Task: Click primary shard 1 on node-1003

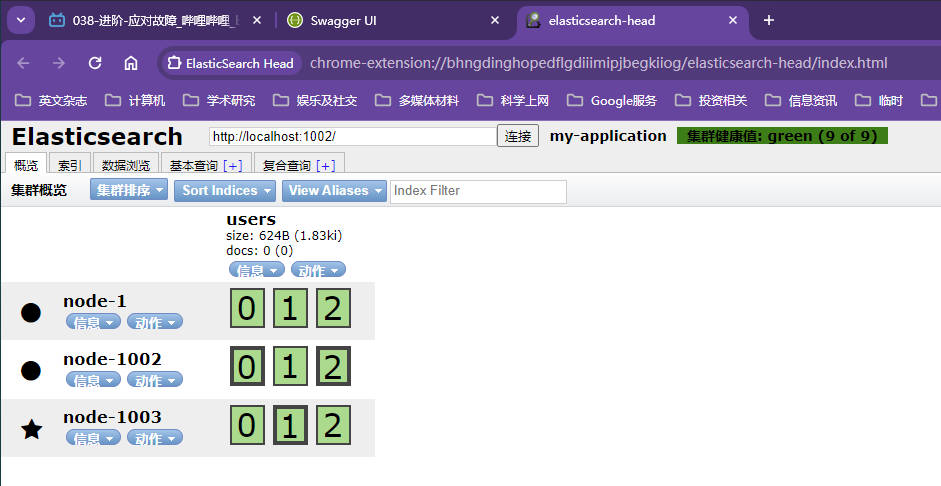Action: [x=290, y=427]
